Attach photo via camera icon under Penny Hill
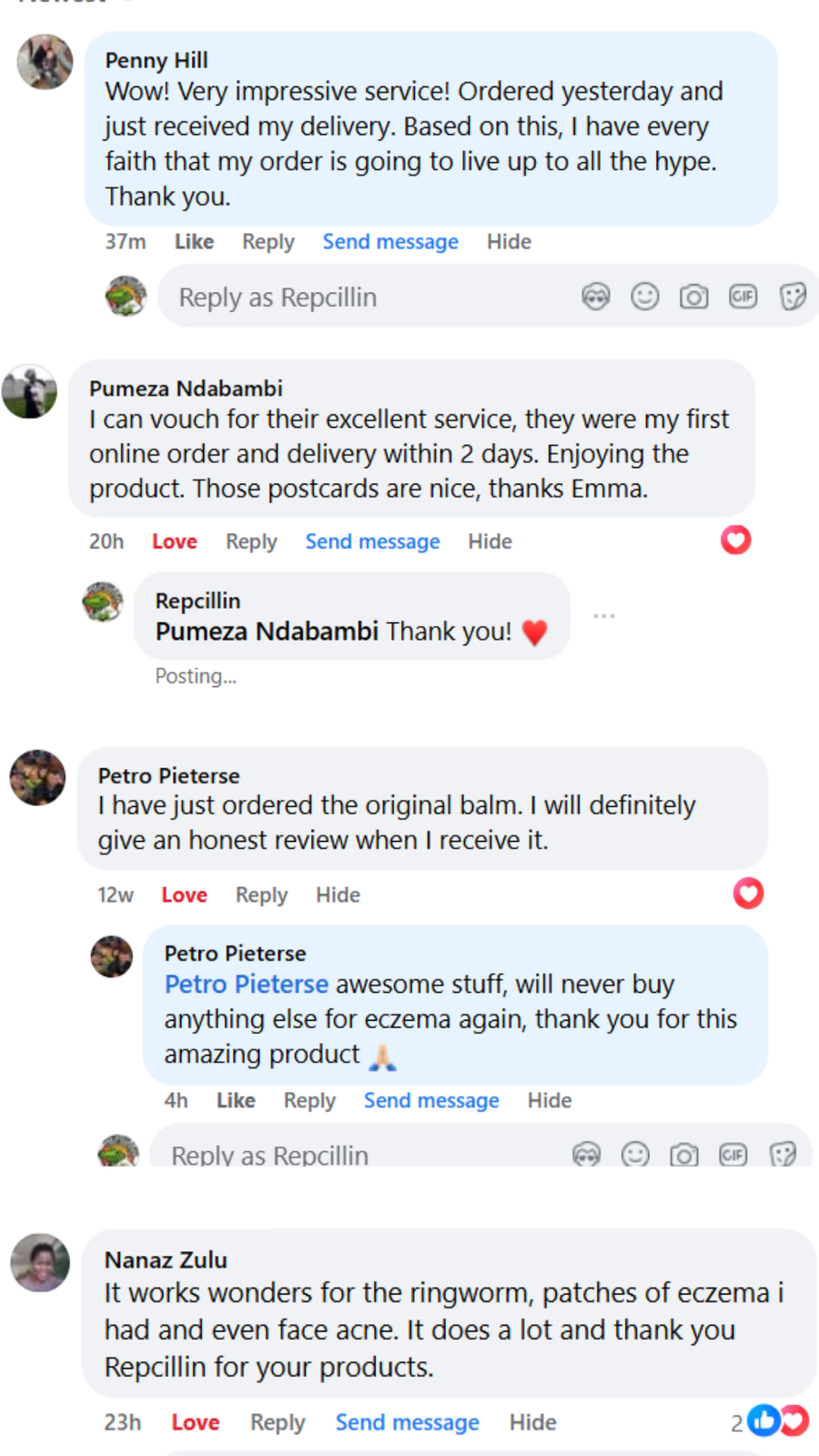The height and width of the screenshot is (1456, 819). [x=693, y=297]
